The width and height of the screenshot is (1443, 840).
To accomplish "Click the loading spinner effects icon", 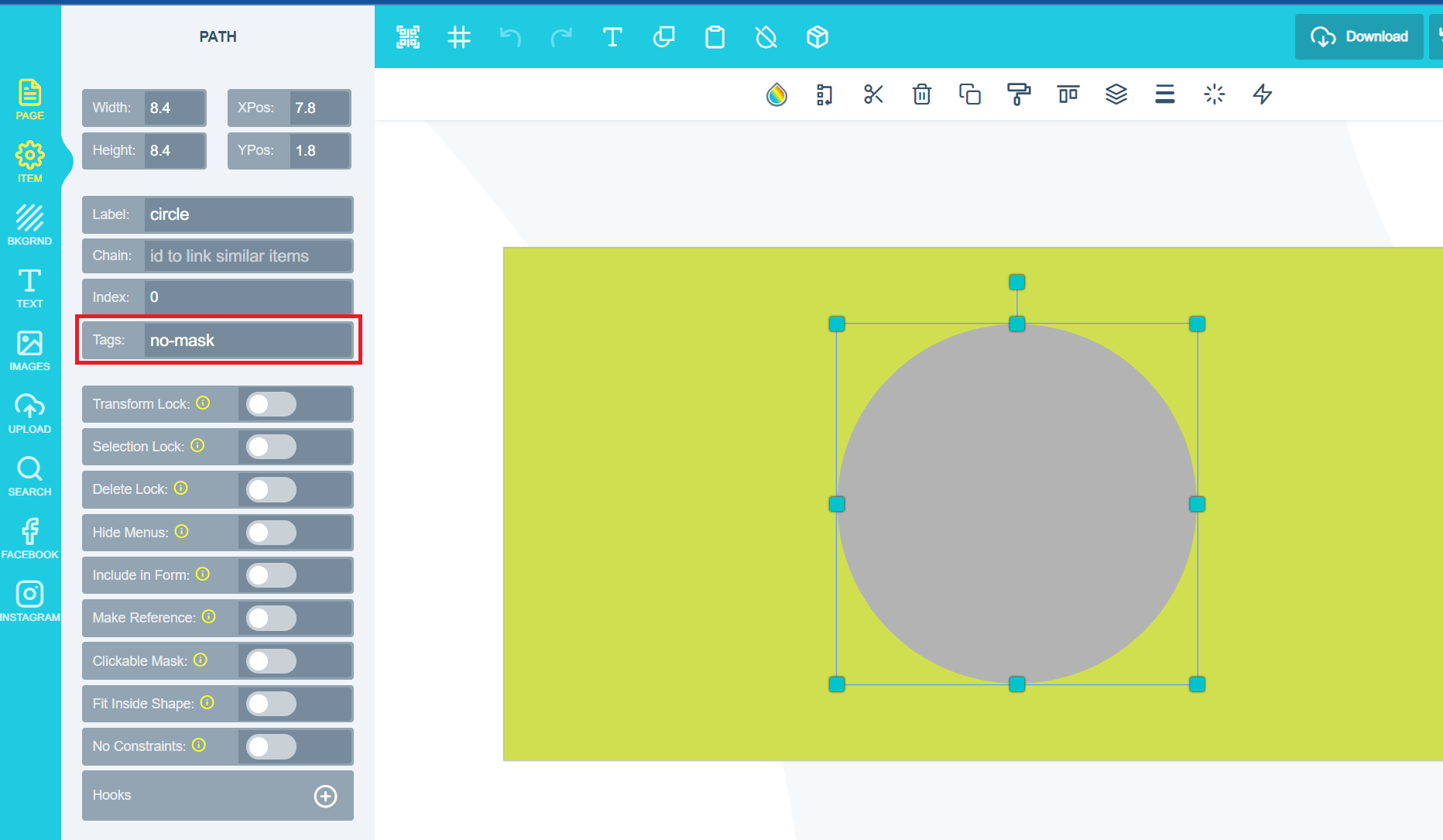I will tap(1215, 94).
